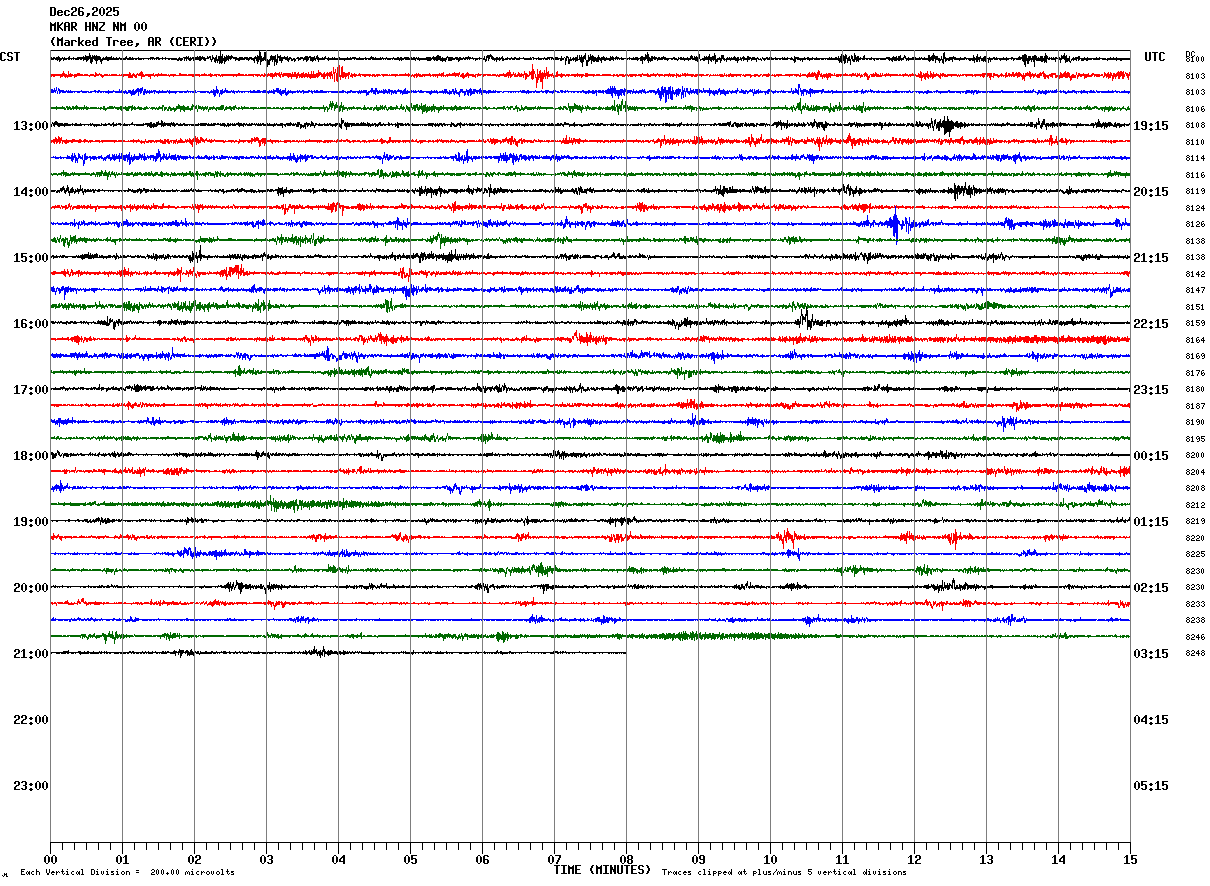Click the date label Dec26,2025
The image size is (1210, 886).
(x=84, y=12)
